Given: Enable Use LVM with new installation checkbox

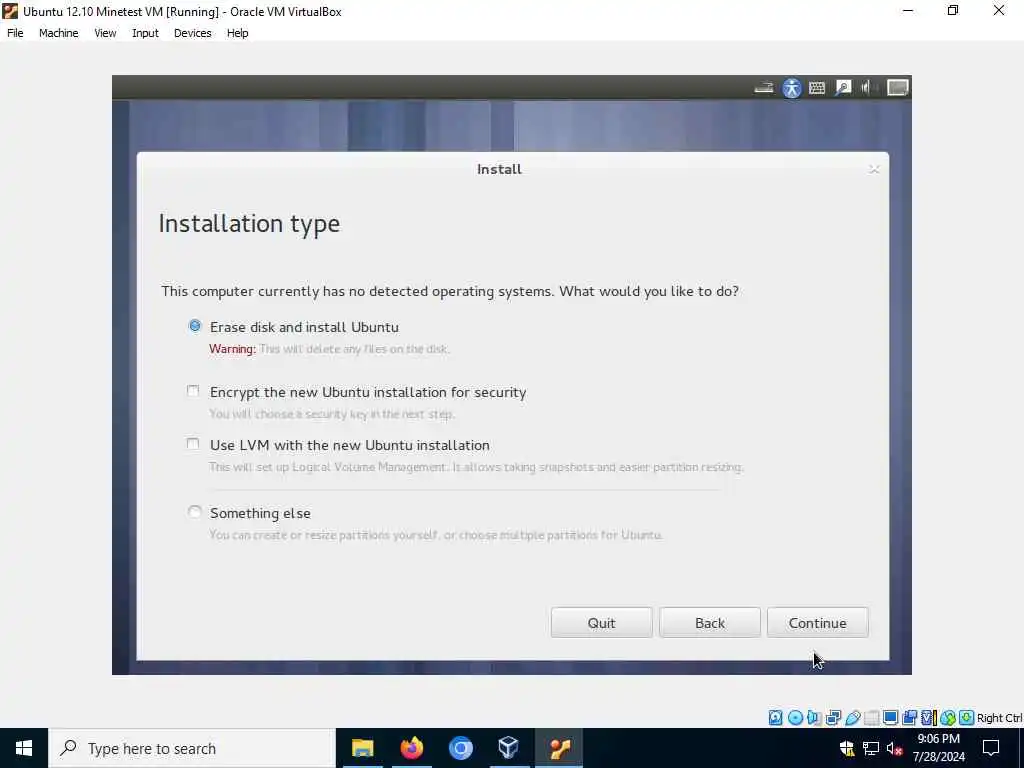Looking at the screenshot, I should coord(193,444).
